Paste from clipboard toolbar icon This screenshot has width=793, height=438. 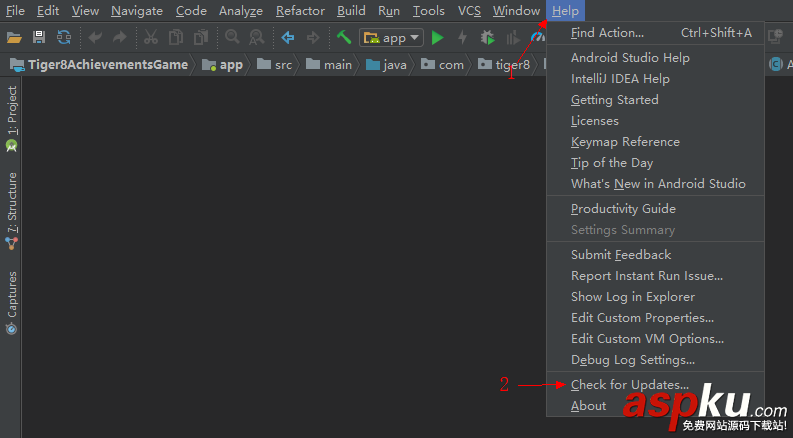(201, 37)
